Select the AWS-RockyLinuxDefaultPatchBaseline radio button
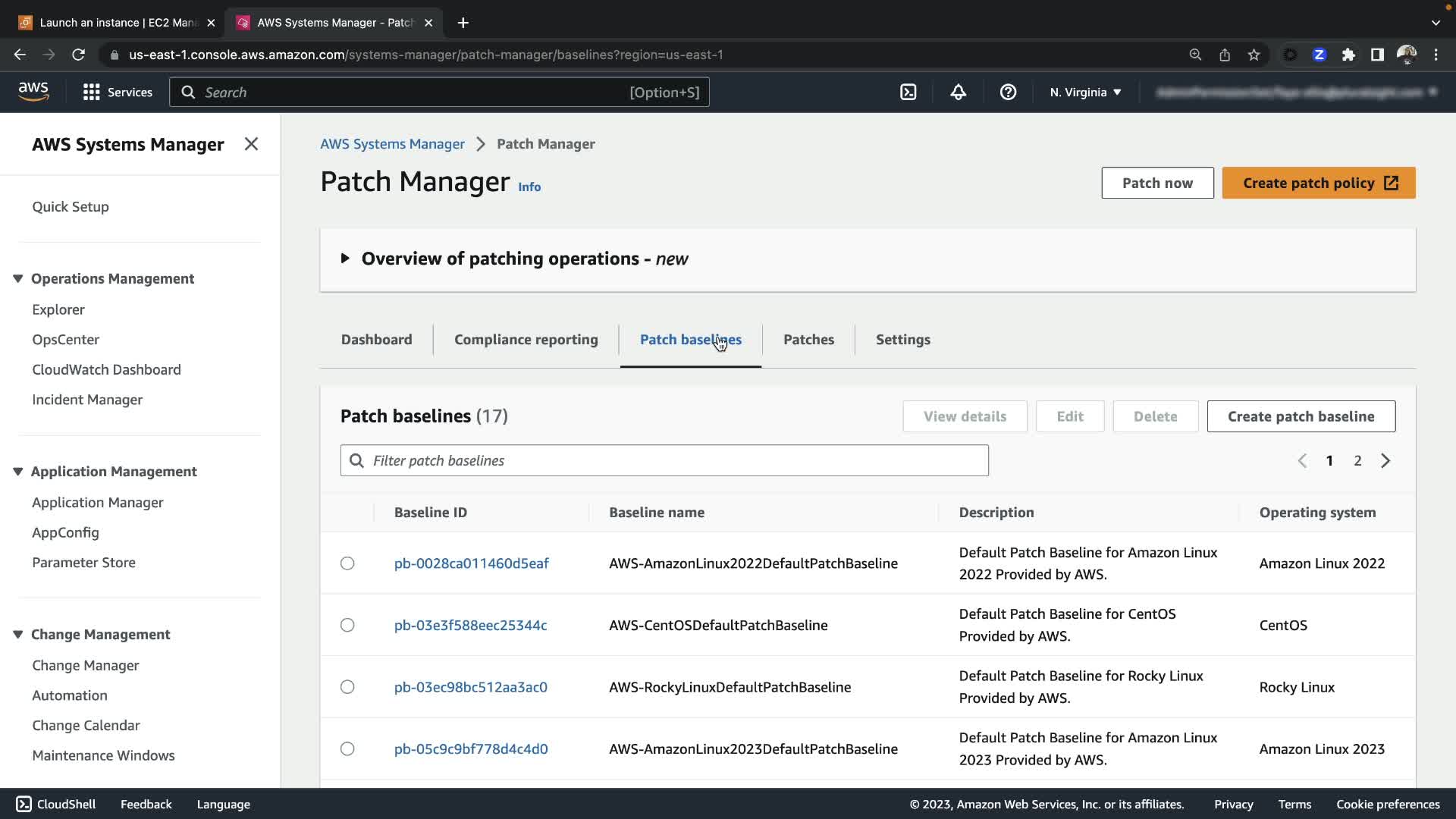Image resolution: width=1456 pixels, height=819 pixels. 347,687
